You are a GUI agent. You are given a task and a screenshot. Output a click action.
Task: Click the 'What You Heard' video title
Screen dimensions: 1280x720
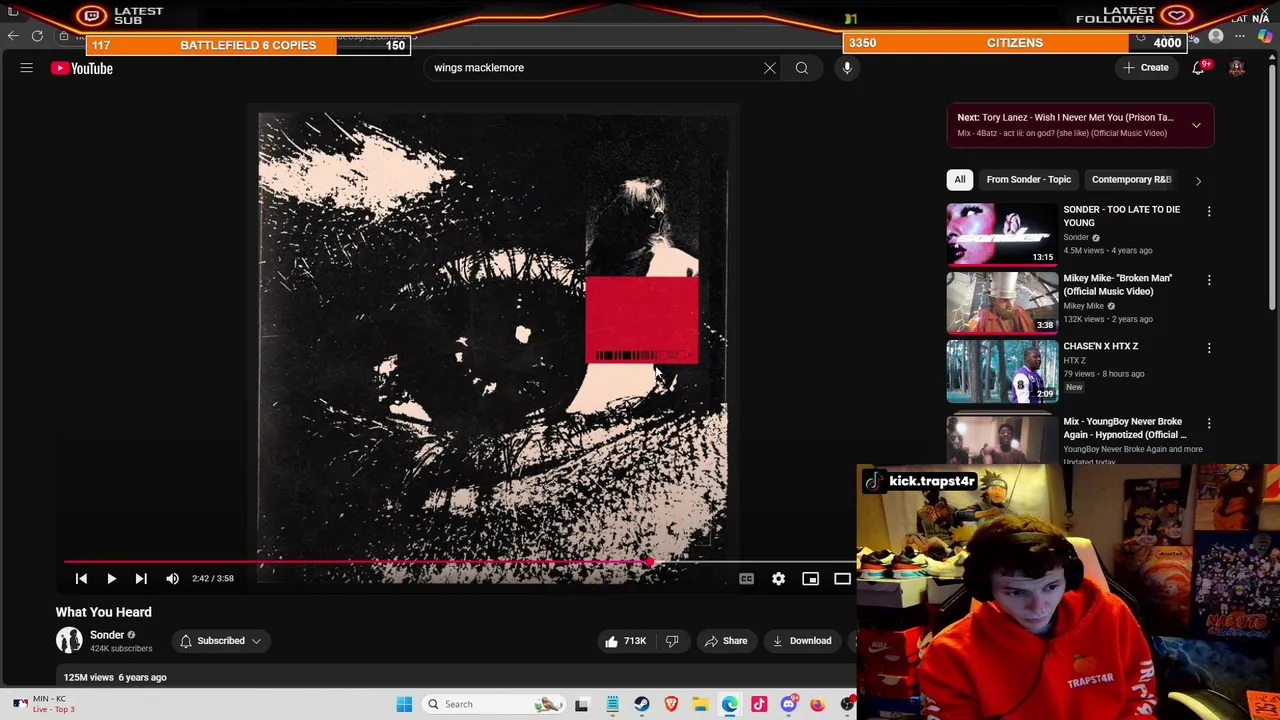pos(103,612)
